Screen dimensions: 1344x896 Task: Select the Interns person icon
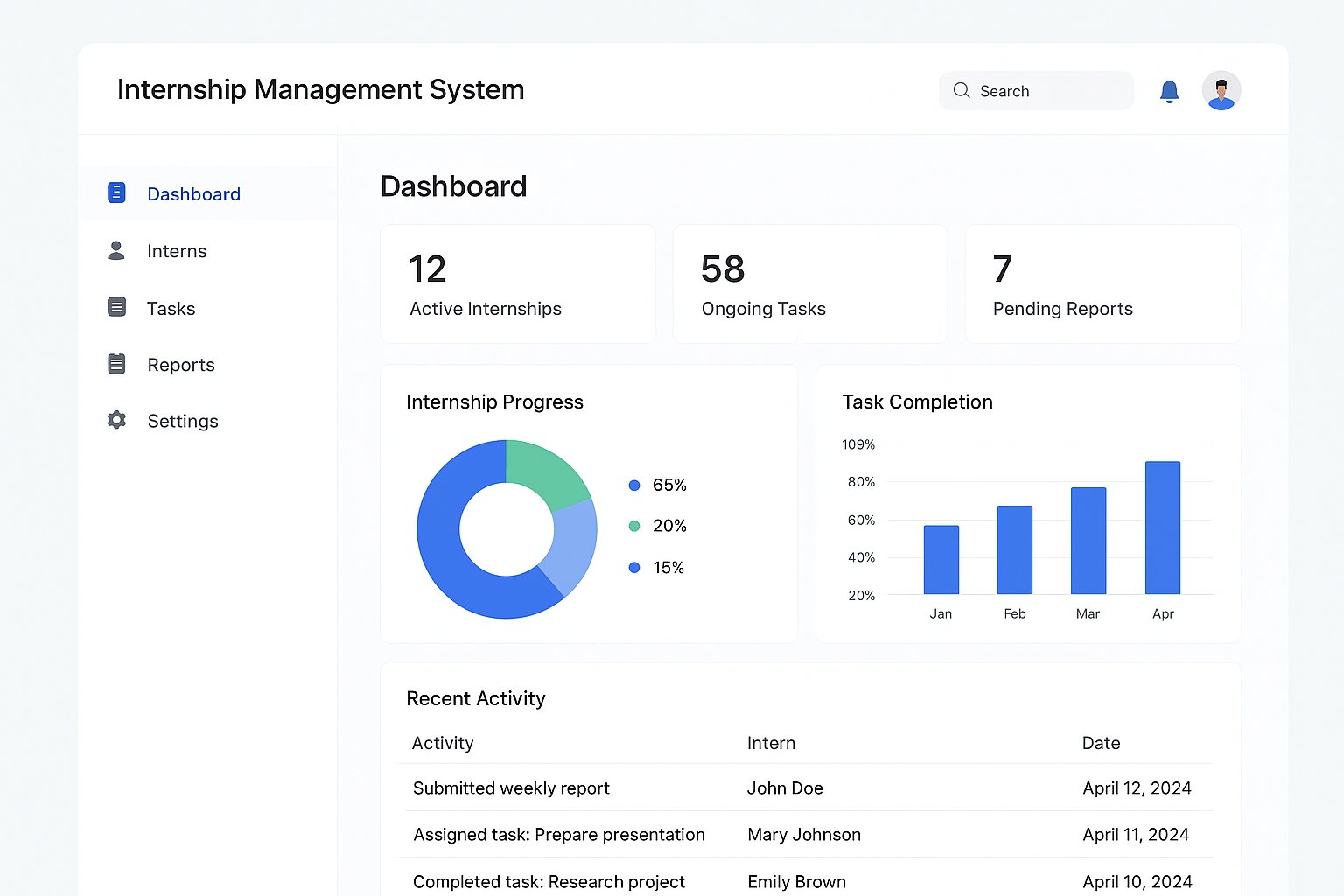coord(116,250)
